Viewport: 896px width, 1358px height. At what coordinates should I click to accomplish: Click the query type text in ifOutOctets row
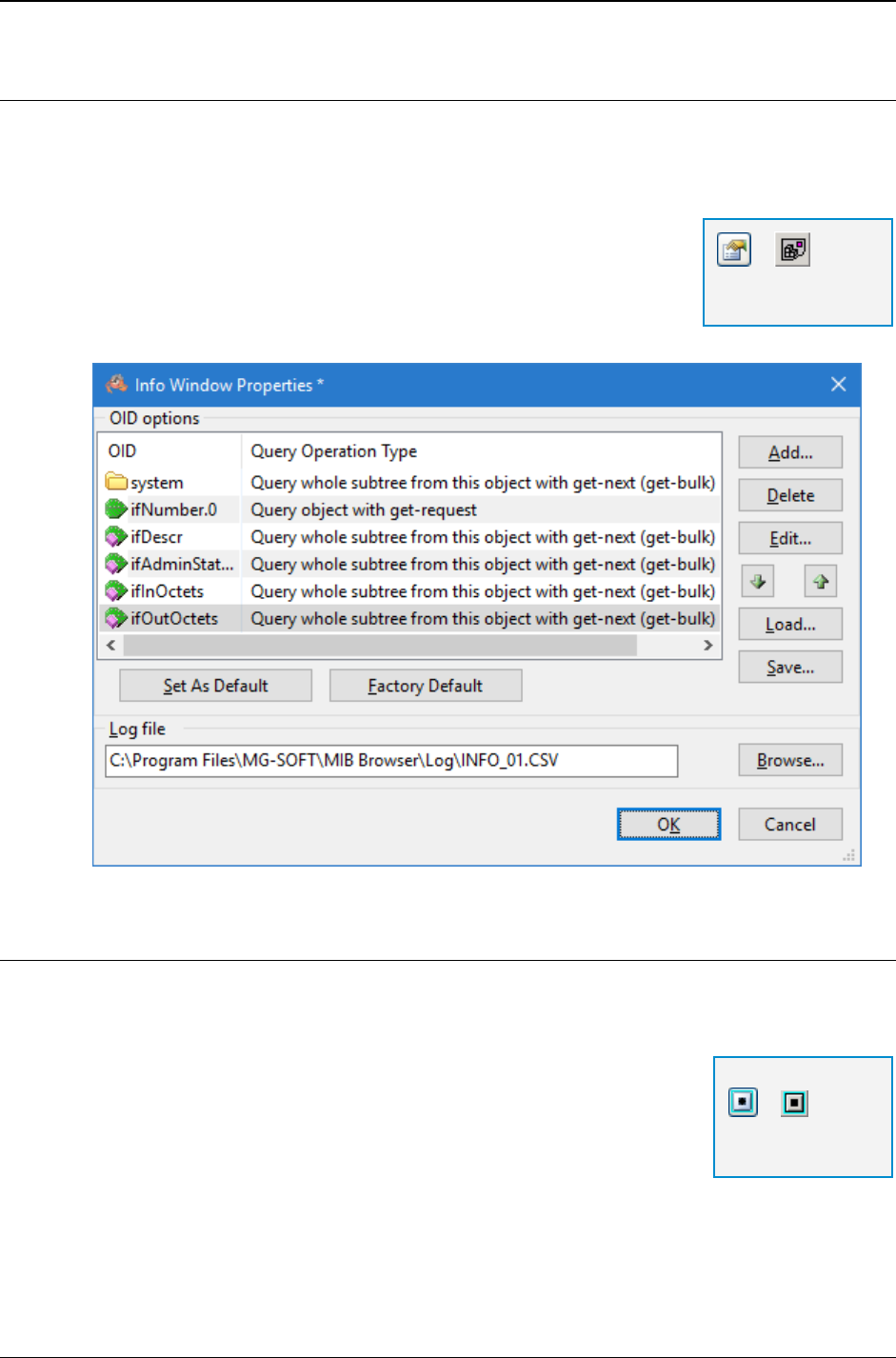(x=483, y=618)
